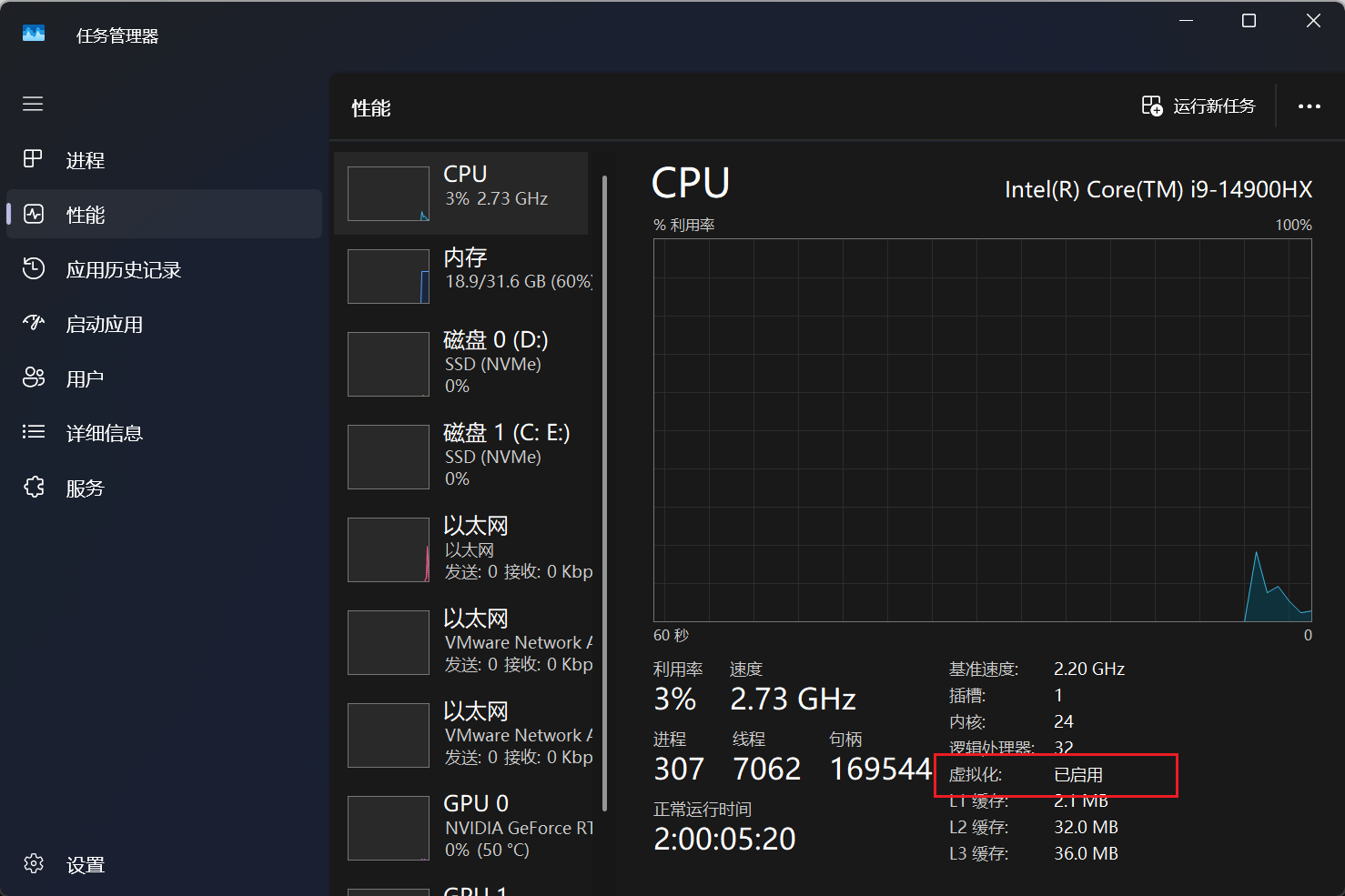Select the CPU mini graph thumbnail
1345x896 pixels.
[x=389, y=194]
